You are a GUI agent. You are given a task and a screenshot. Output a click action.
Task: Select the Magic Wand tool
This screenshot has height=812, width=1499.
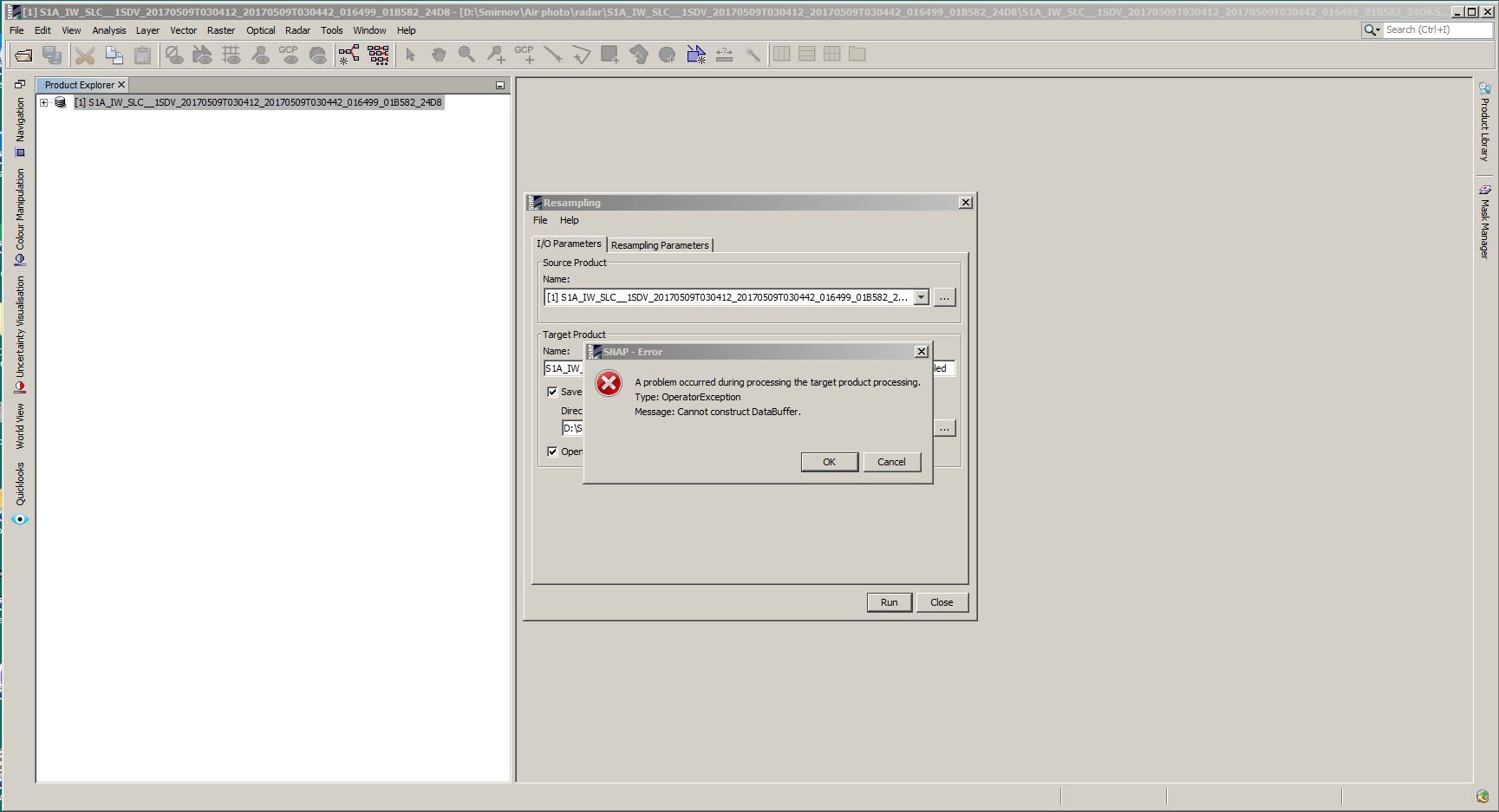[753, 55]
